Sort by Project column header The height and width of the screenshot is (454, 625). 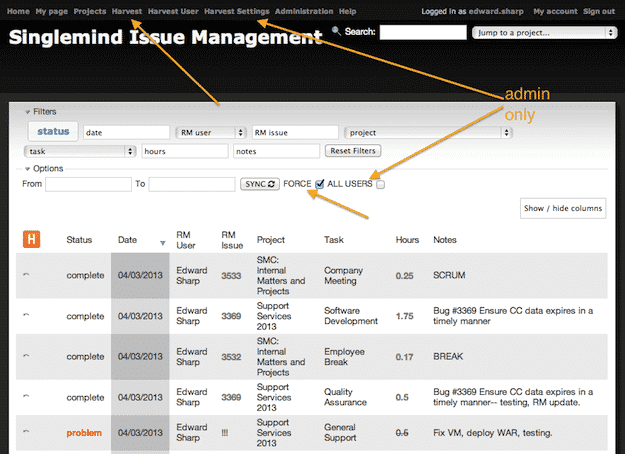(271, 240)
